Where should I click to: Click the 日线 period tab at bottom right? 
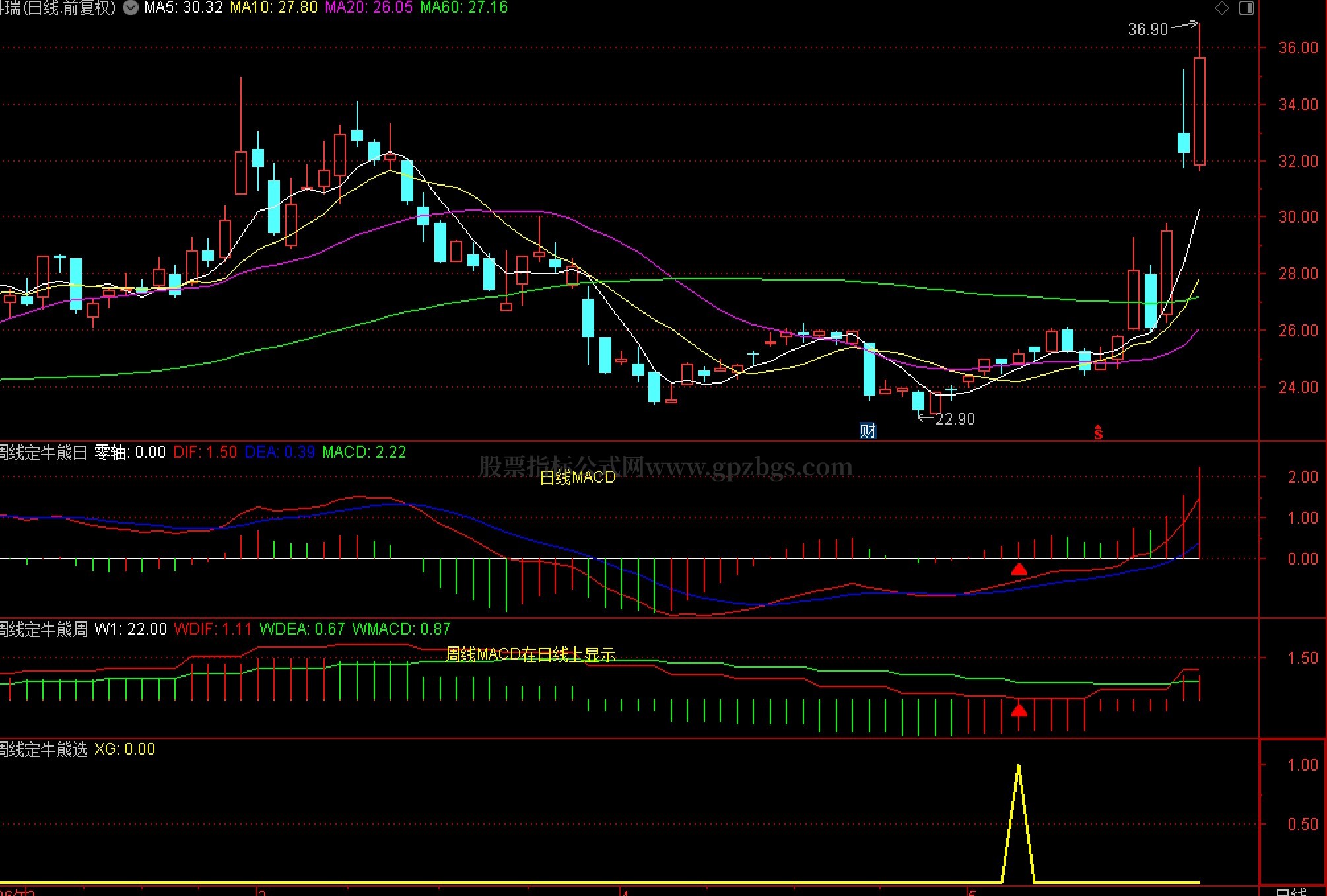tap(1291, 891)
